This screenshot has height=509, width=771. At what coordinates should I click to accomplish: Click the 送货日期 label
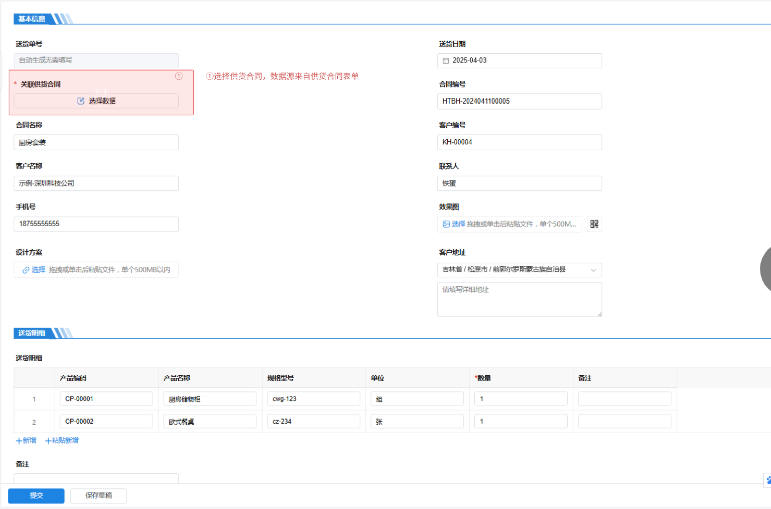coord(452,44)
